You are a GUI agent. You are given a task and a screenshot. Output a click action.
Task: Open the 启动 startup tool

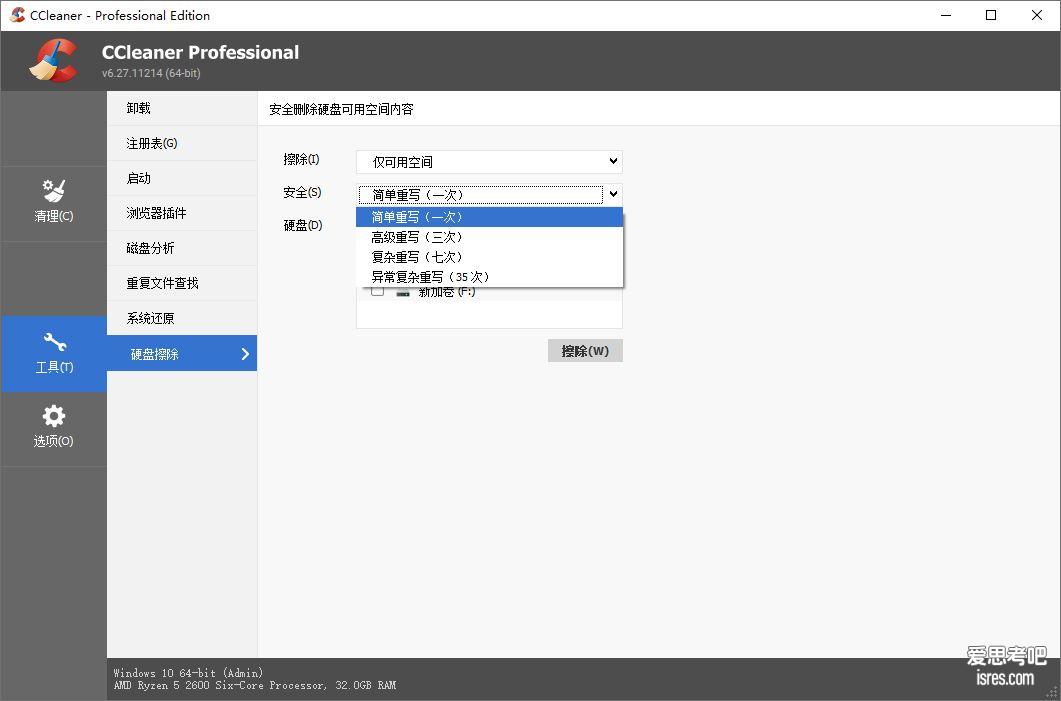[182, 179]
